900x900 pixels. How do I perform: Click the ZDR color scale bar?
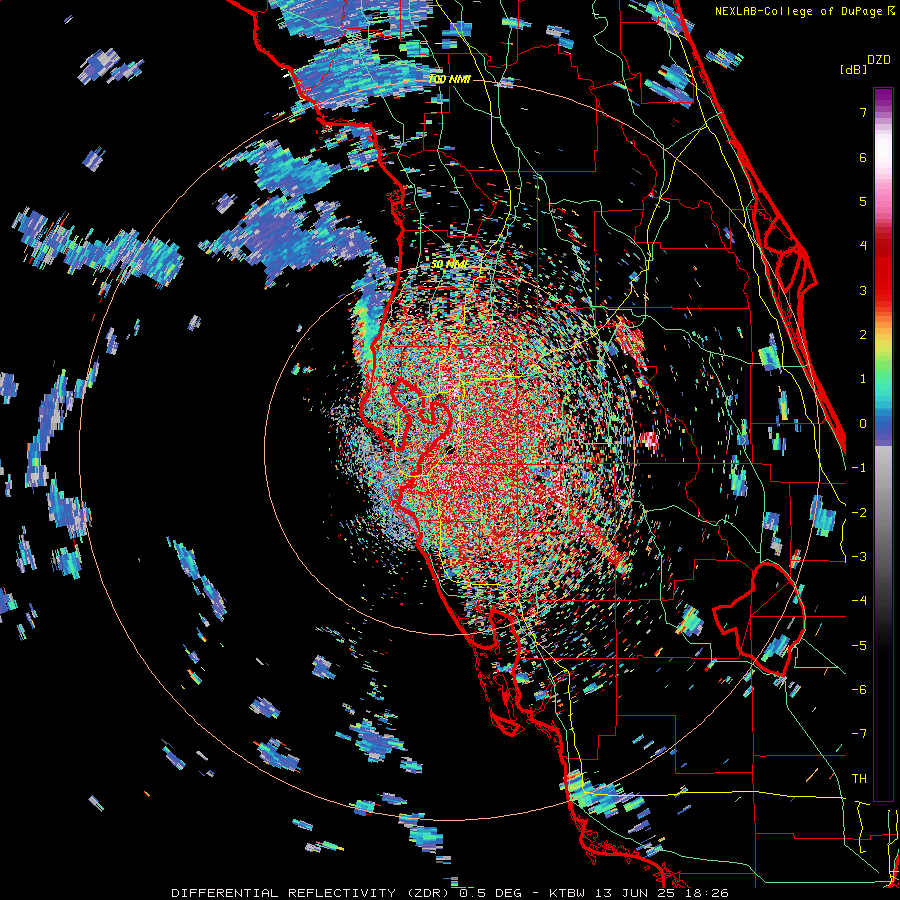click(883, 444)
